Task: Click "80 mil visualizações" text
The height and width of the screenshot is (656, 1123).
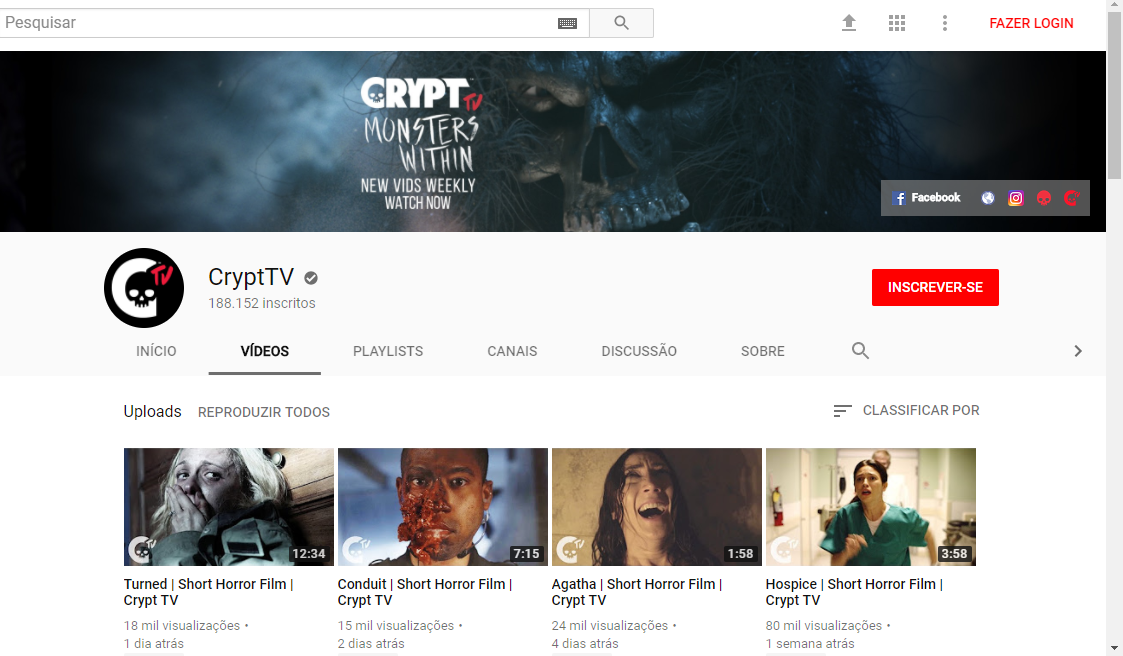Action: pos(824,625)
